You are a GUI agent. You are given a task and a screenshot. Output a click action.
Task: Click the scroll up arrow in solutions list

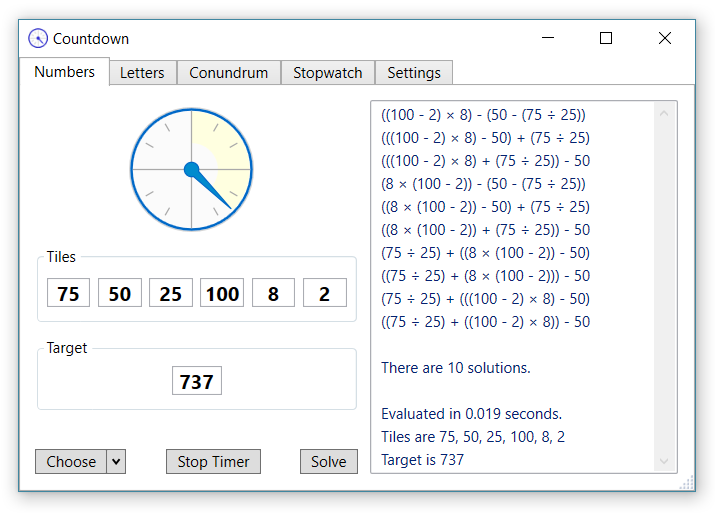[664, 114]
